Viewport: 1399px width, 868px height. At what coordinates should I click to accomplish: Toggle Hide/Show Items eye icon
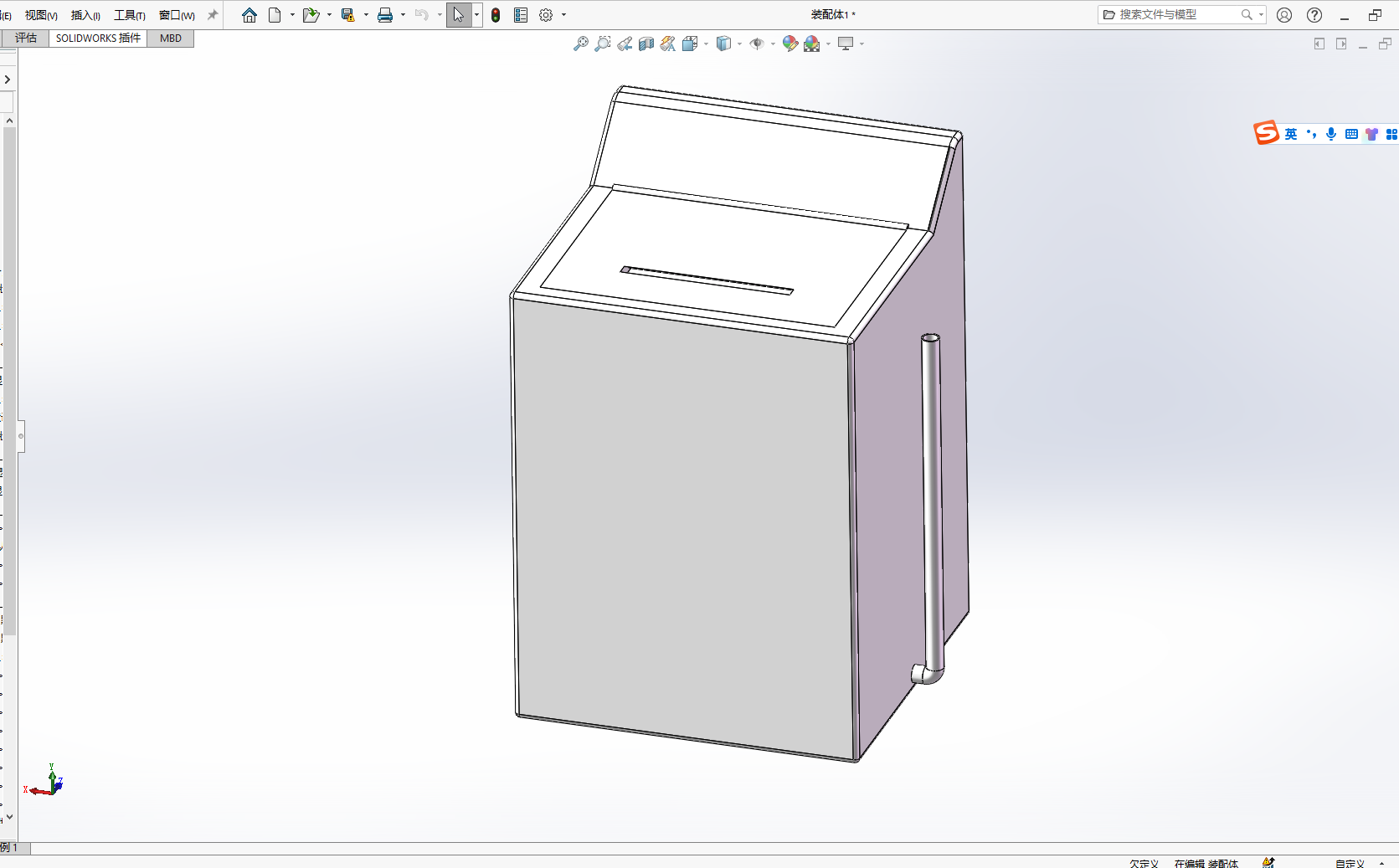(757, 44)
